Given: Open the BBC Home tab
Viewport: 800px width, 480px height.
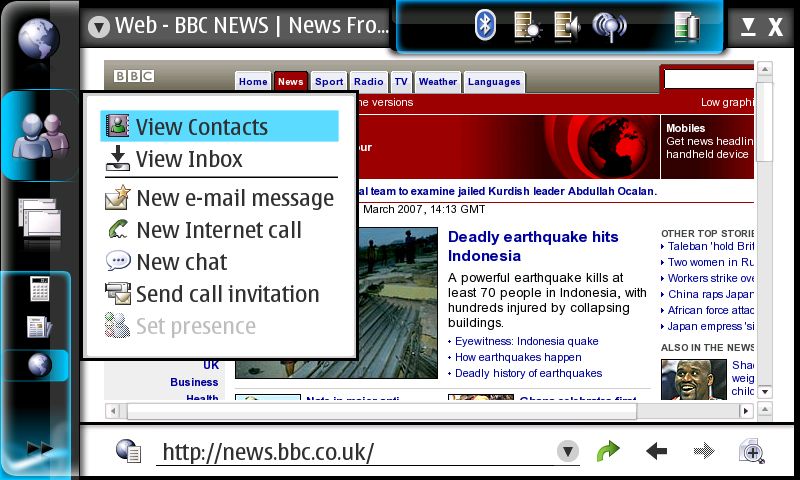Looking at the screenshot, I should point(253,82).
